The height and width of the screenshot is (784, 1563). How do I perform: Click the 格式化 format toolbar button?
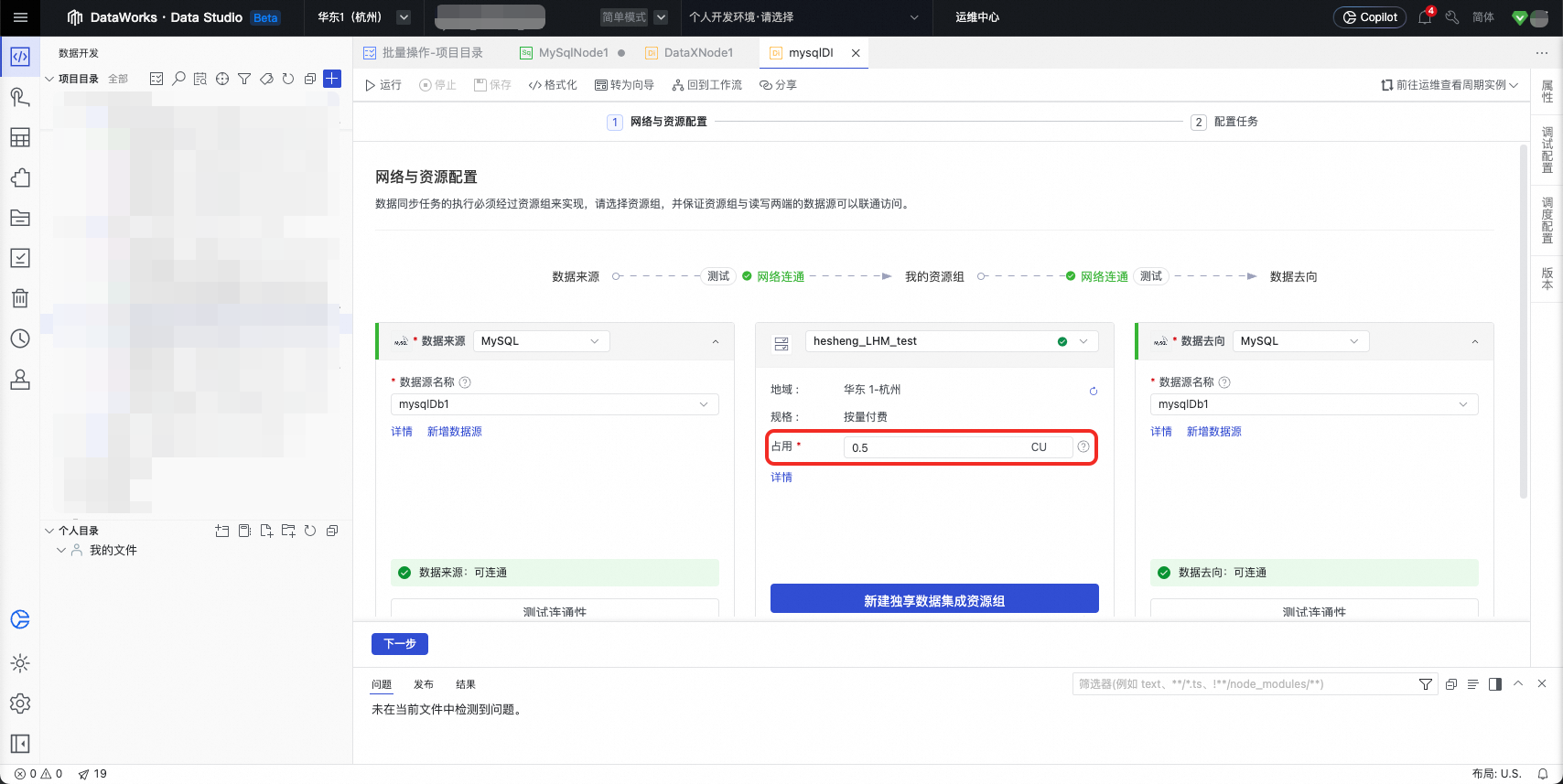click(553, 85)
